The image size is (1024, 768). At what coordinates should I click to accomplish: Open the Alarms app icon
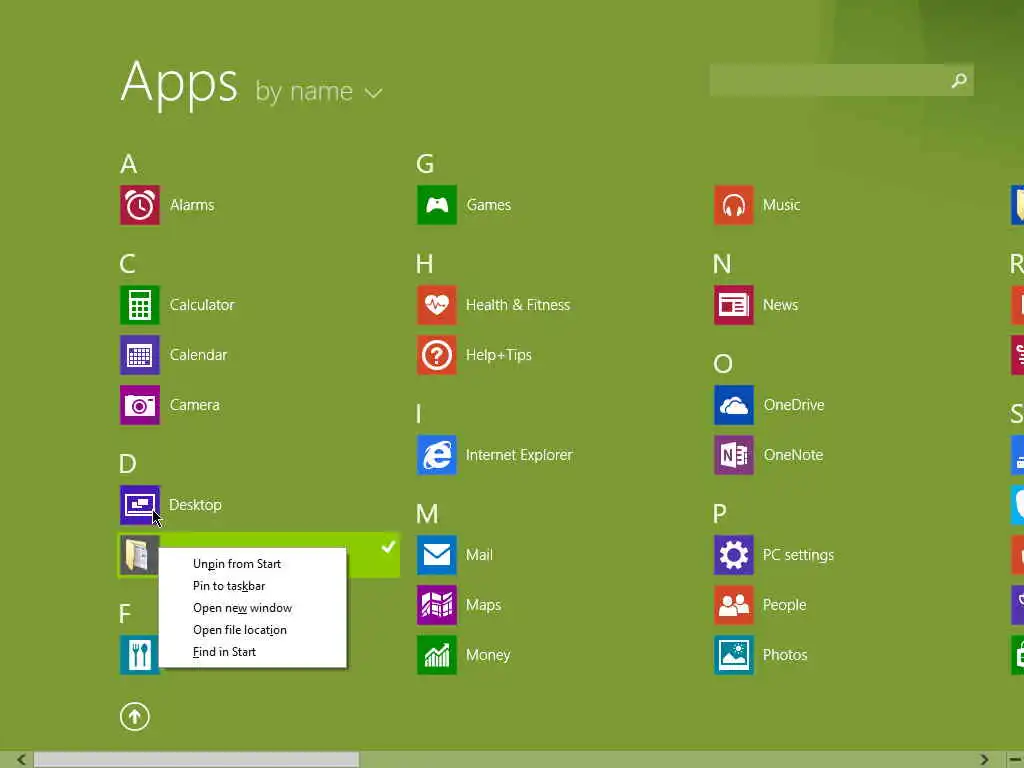tap(140, 205)
